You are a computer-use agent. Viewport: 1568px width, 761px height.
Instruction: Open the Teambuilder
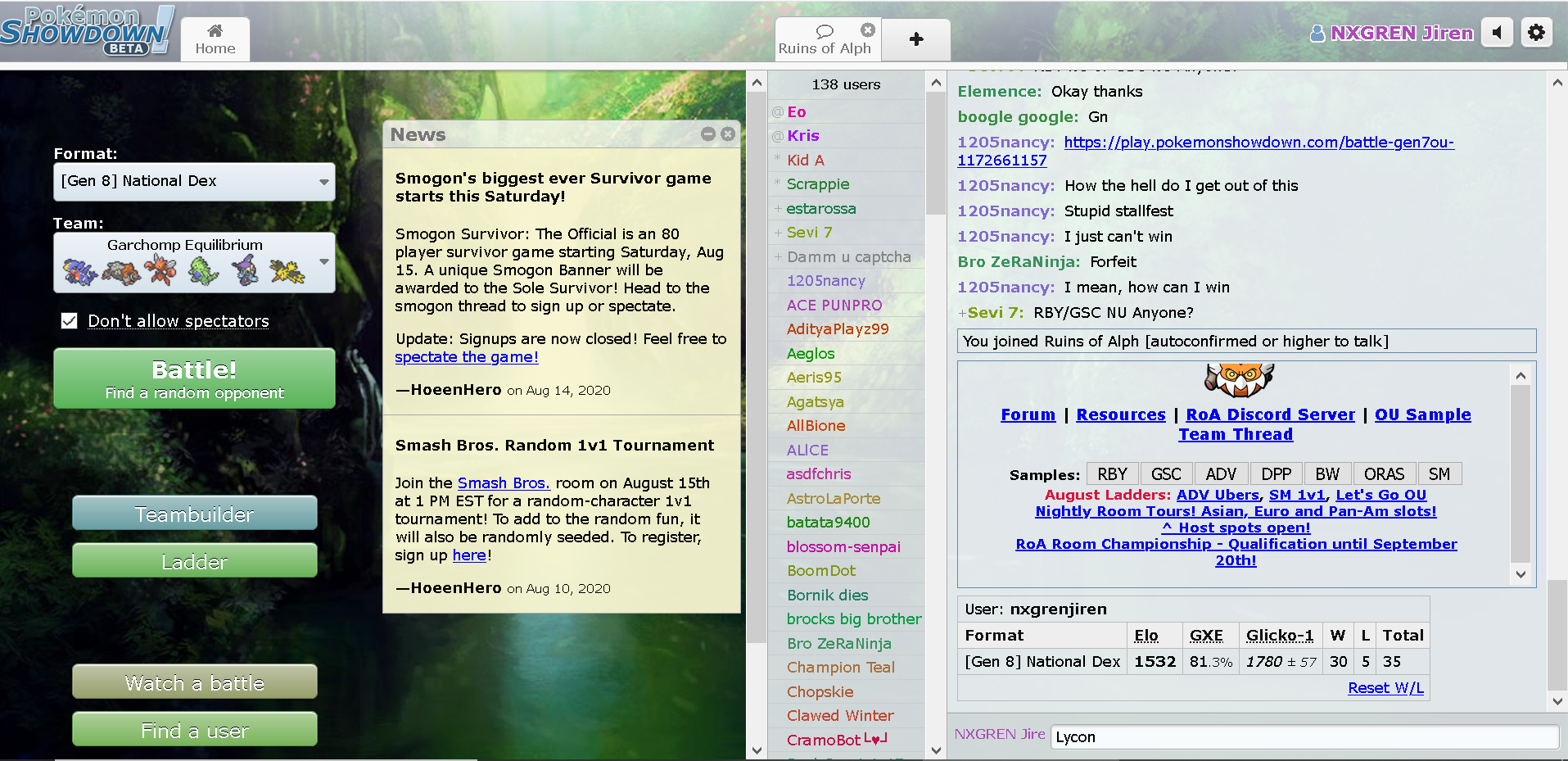coord(194,514)
